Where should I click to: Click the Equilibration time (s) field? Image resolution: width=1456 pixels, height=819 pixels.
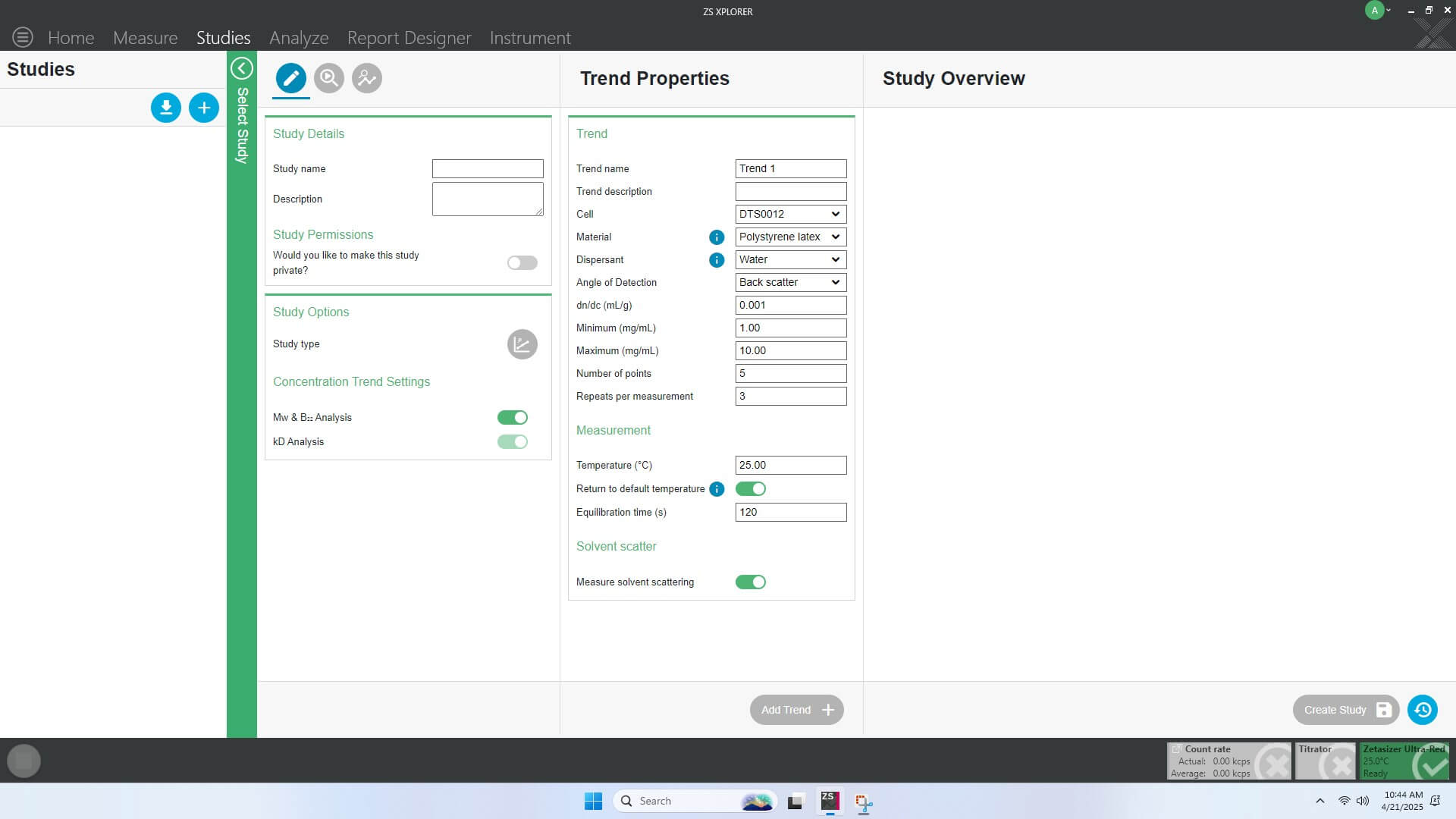coord(791,513)
